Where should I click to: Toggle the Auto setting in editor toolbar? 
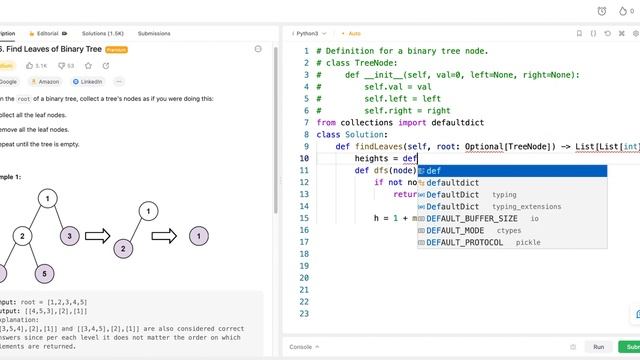coord(351,33)
